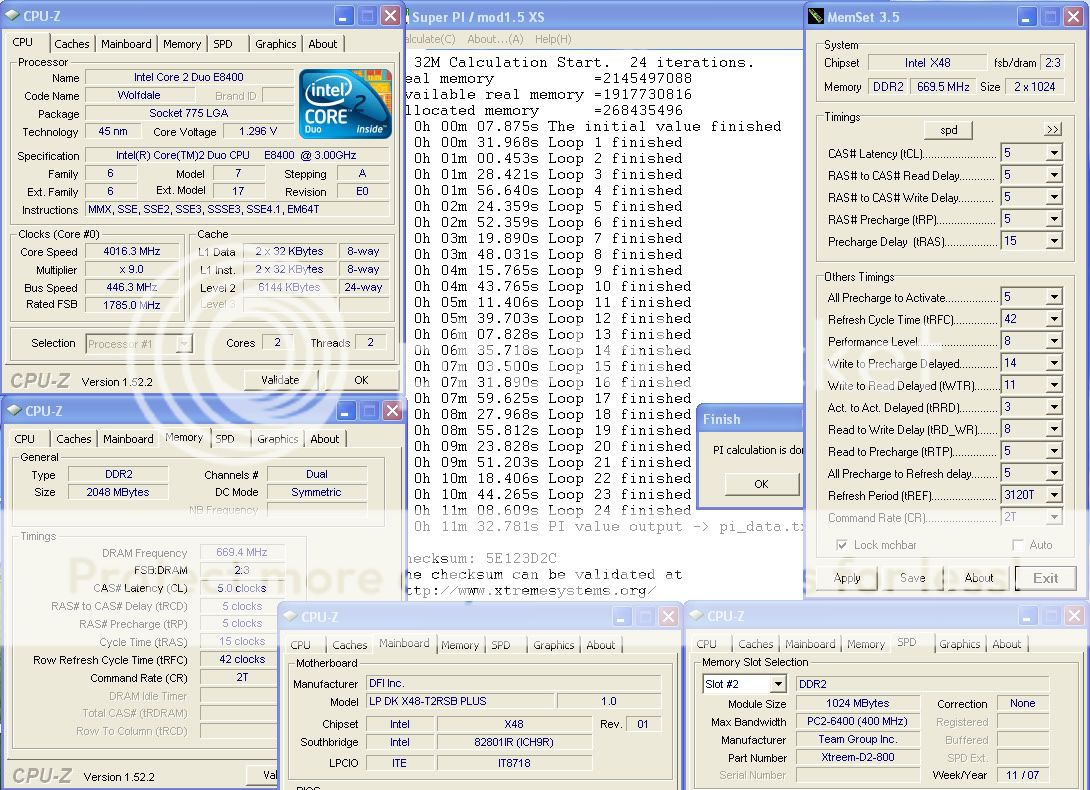Expand MemSet timings with >> button
Viewport: 1090px width, 790px height.
coord(1052,129)
